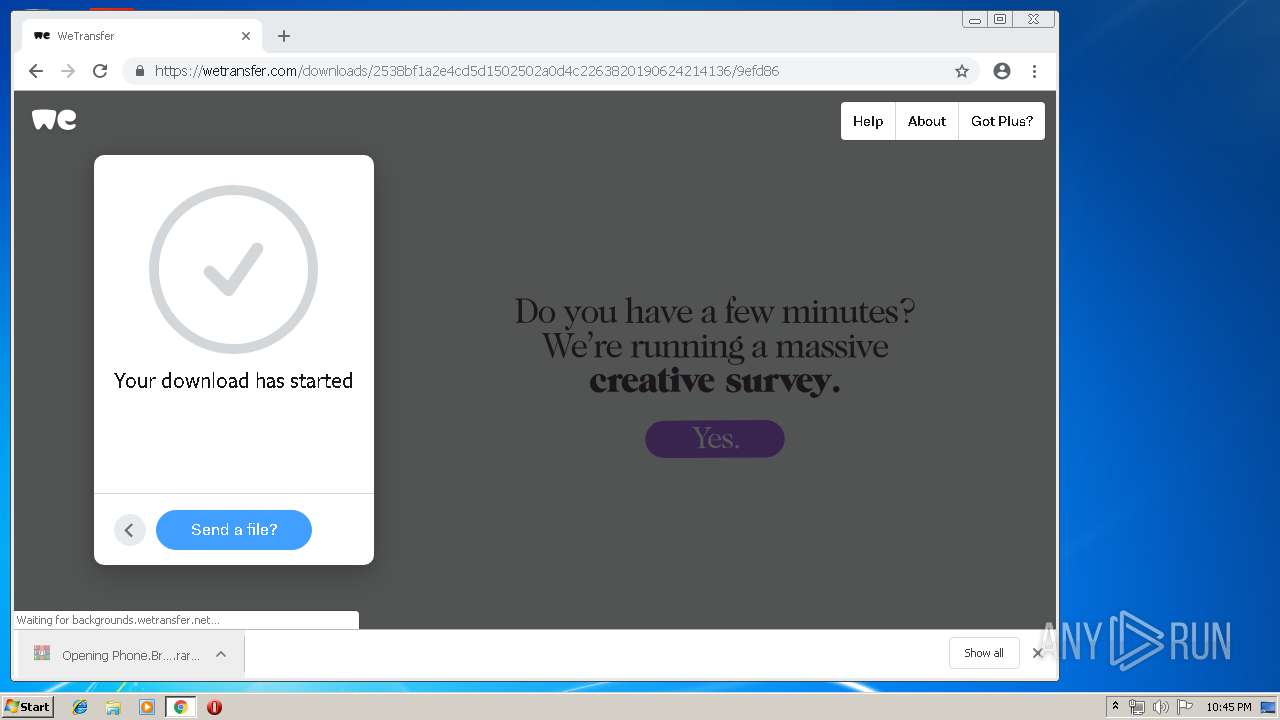1280x720 pixels.
Task: Open the Chrome three-dot menu
Action: tap(1034, 71)
